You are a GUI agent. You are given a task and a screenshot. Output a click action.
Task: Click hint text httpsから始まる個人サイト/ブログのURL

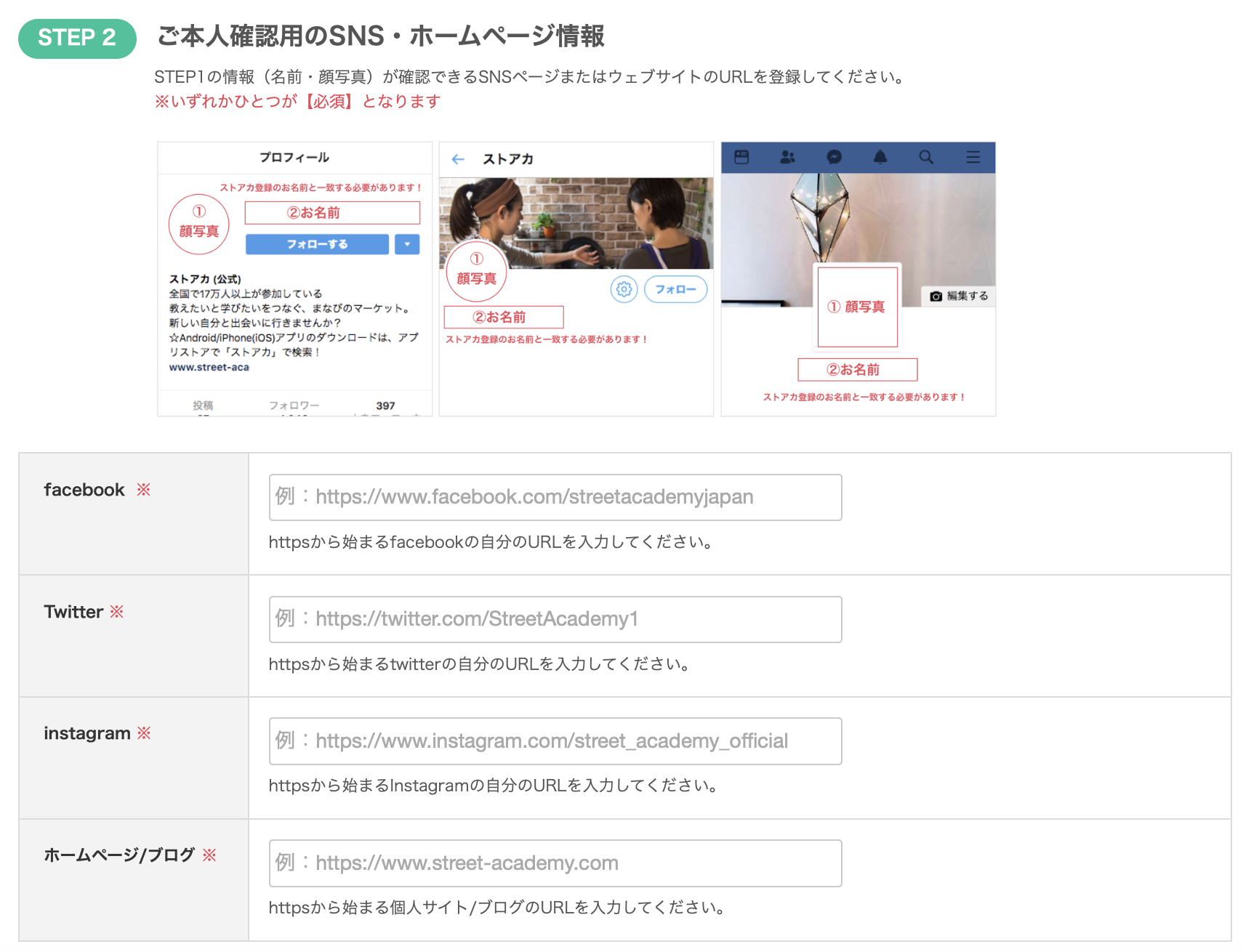[497, 908]
